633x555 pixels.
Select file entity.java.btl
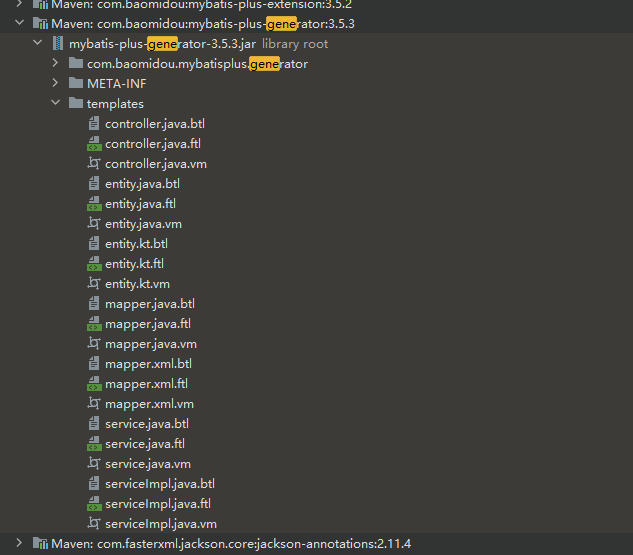pyautogui.click(x=143, y=184)
